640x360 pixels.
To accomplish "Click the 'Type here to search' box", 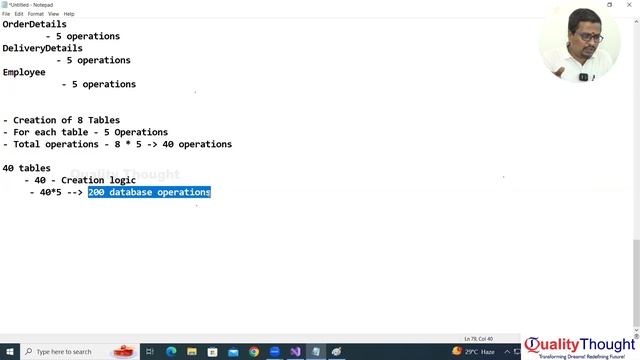I will pos(80,351).
